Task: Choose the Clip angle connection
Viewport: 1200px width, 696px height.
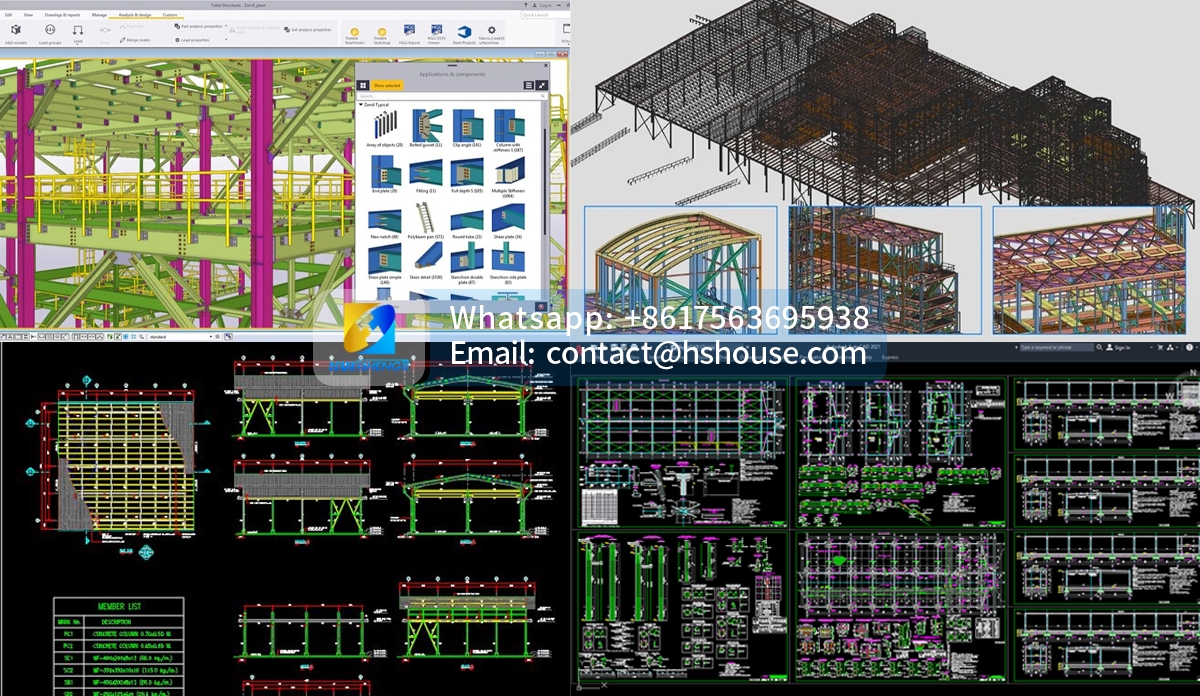Action: pyautogui.click(x=466, y=127)
